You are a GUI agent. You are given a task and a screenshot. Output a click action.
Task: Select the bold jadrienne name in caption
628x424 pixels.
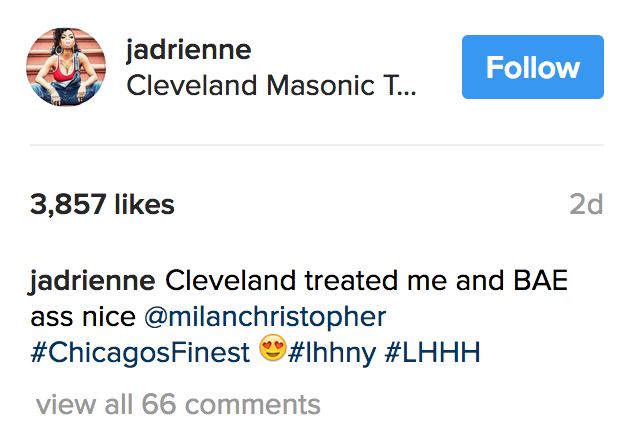[92, 281]
